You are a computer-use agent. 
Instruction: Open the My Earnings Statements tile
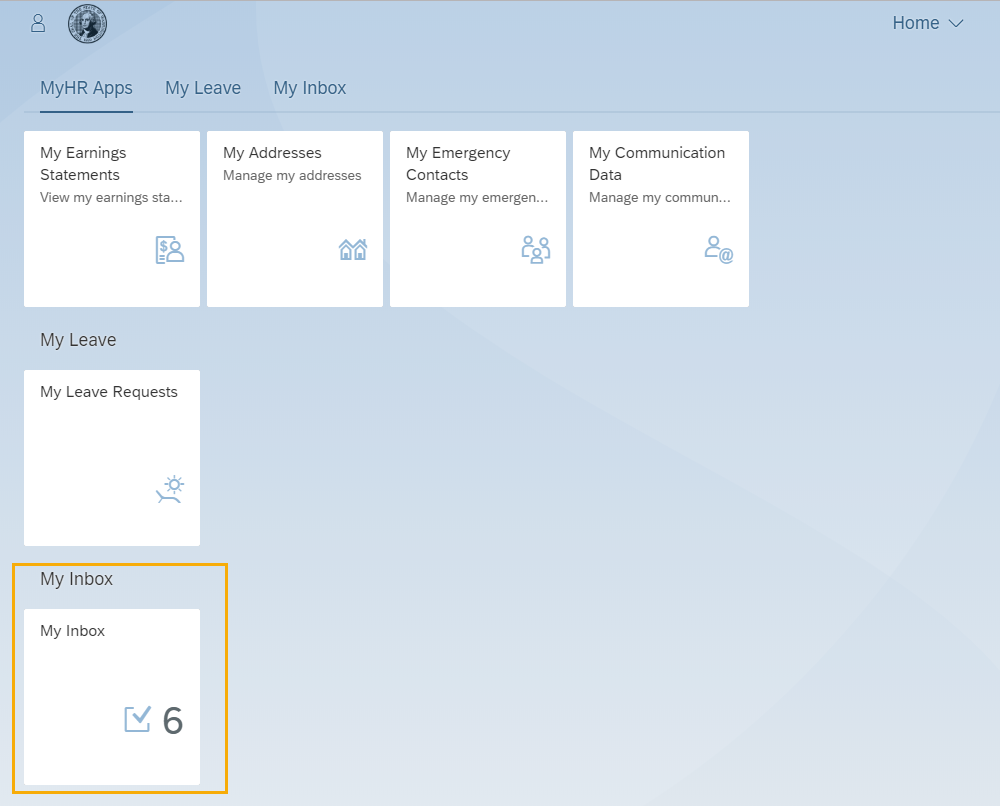pos(111,218)
